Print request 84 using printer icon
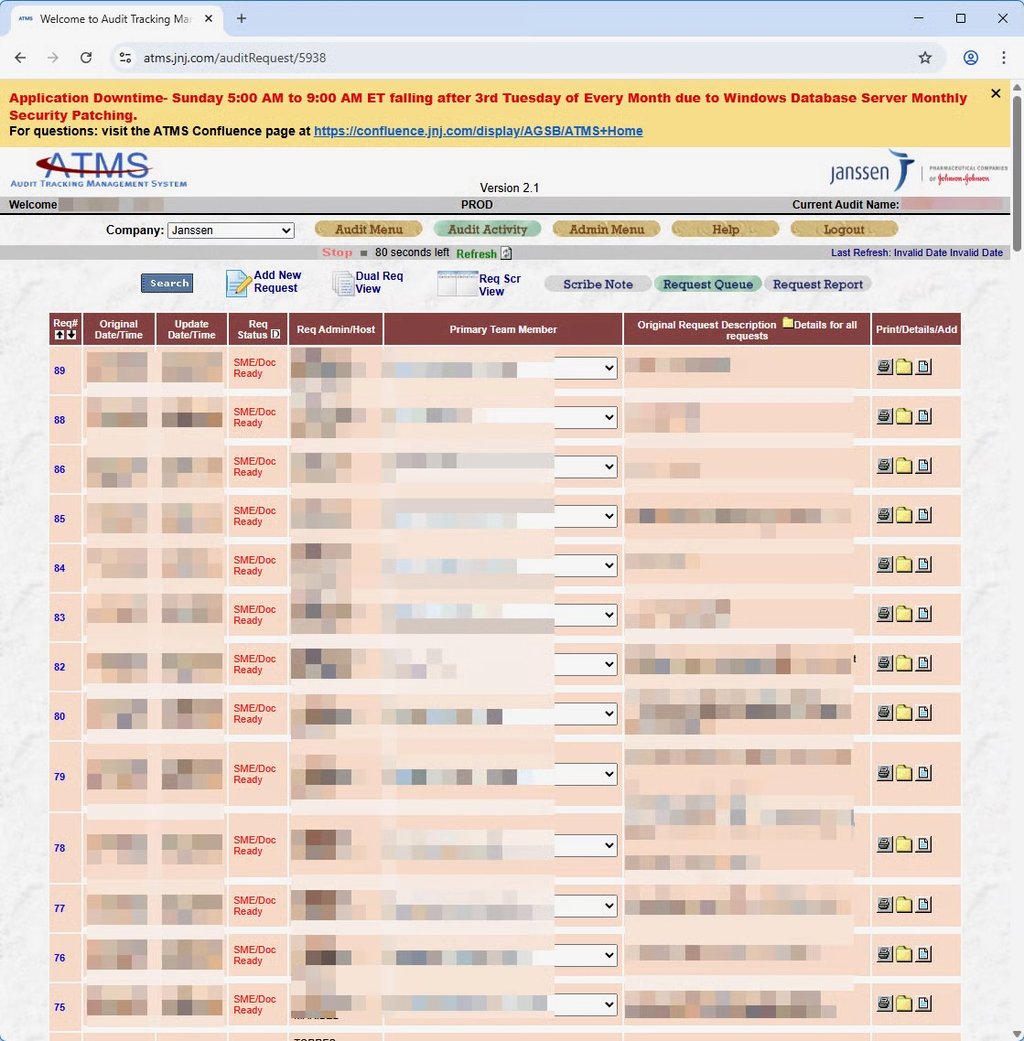The width and height of the screenshot is (1024, 1041). (x=884, y=564)
